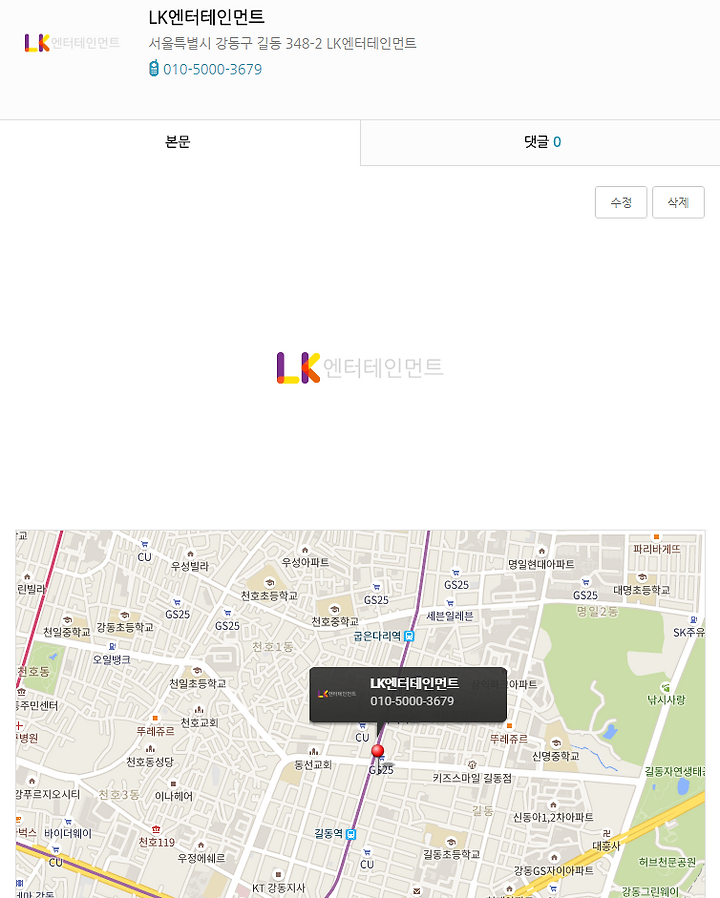Click the LK엔터테인먼트 map info bubble
The width and height of the screenshot is (720, 898).
(408, 694)
